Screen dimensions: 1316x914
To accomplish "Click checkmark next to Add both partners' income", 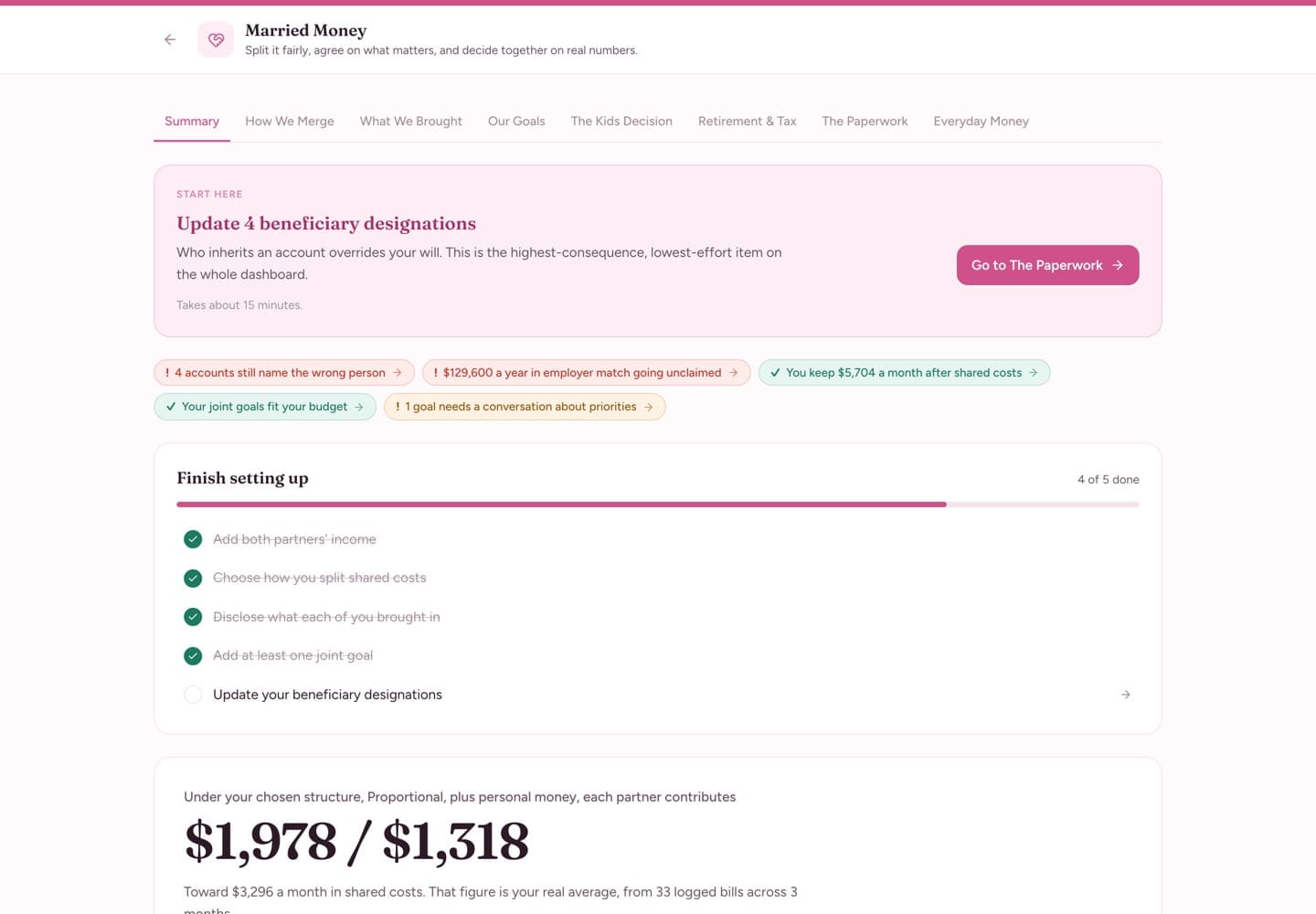I will (193, 539).
